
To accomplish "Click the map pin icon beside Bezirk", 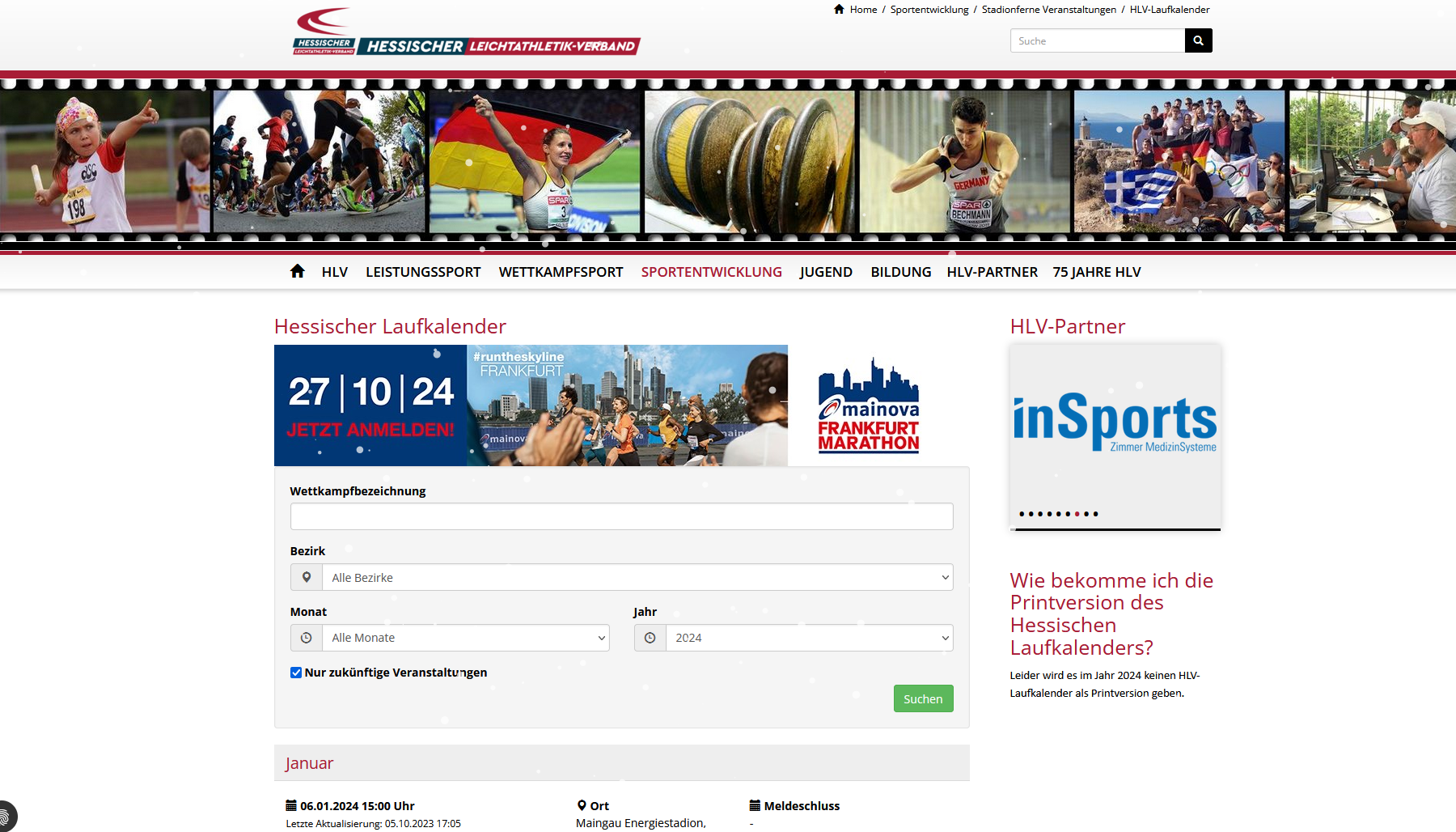I will point(307,578).
